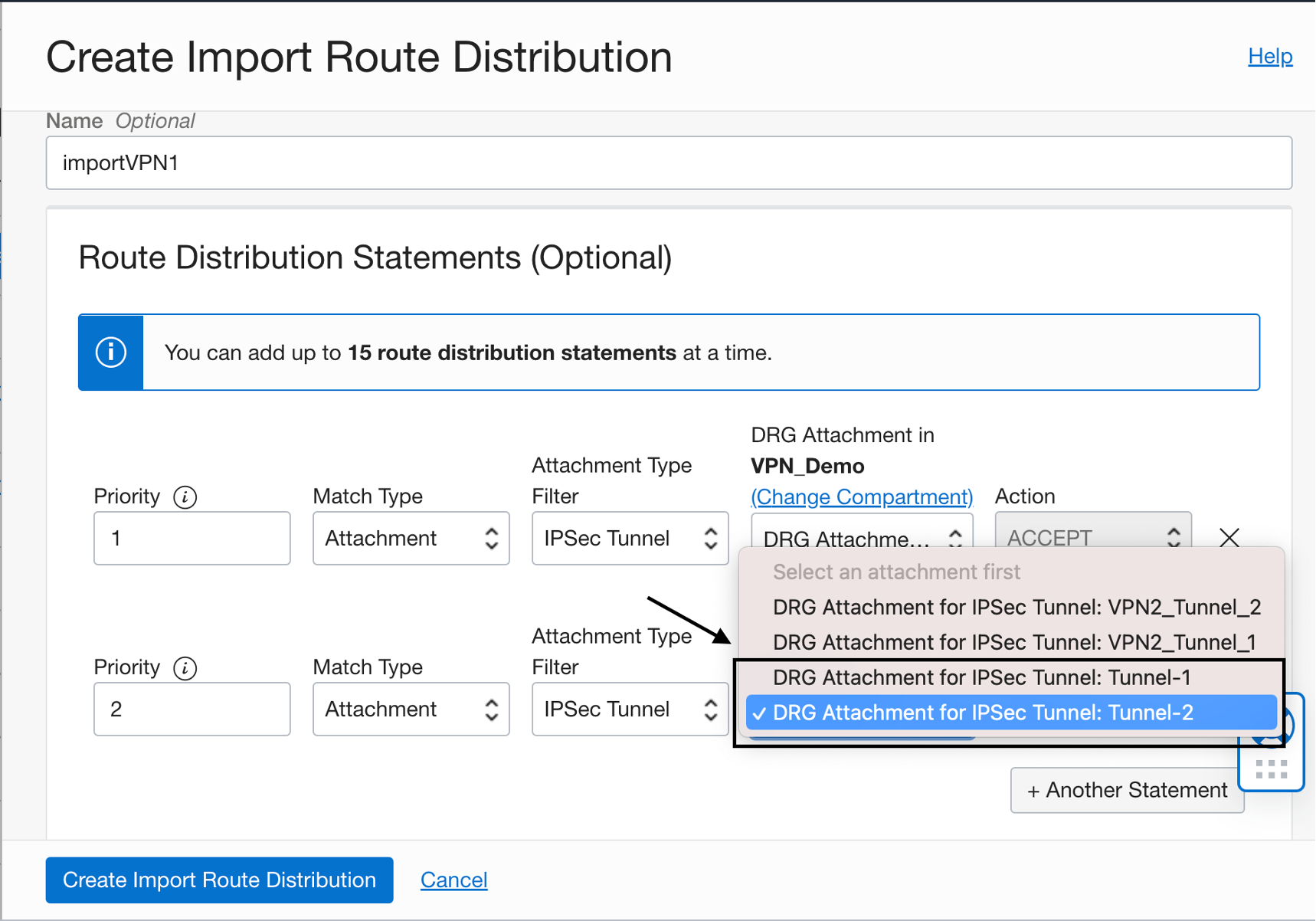The width and height of the screenshot is (1316, 921).
Task: Open Match Type dropdown for priority 1
Action: pos(411,539)
